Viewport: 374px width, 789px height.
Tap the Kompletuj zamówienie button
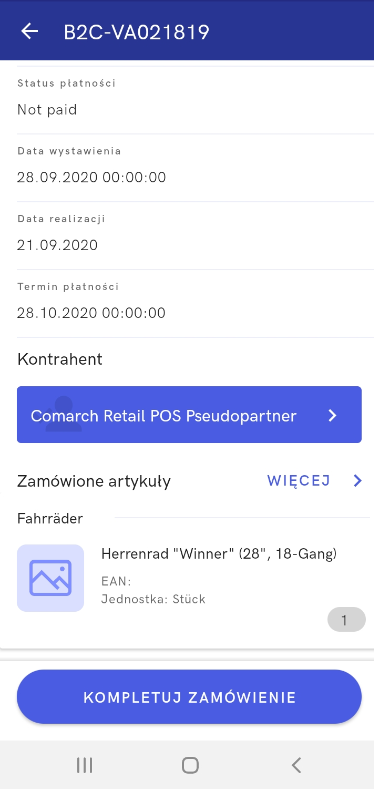point(189,697)
